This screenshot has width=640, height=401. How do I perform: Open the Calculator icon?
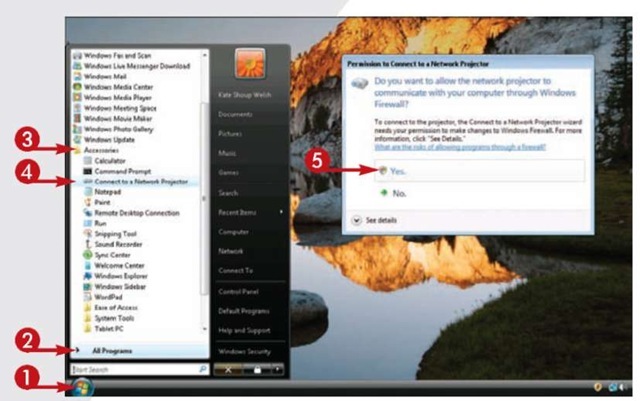click(x=87, y=160)
